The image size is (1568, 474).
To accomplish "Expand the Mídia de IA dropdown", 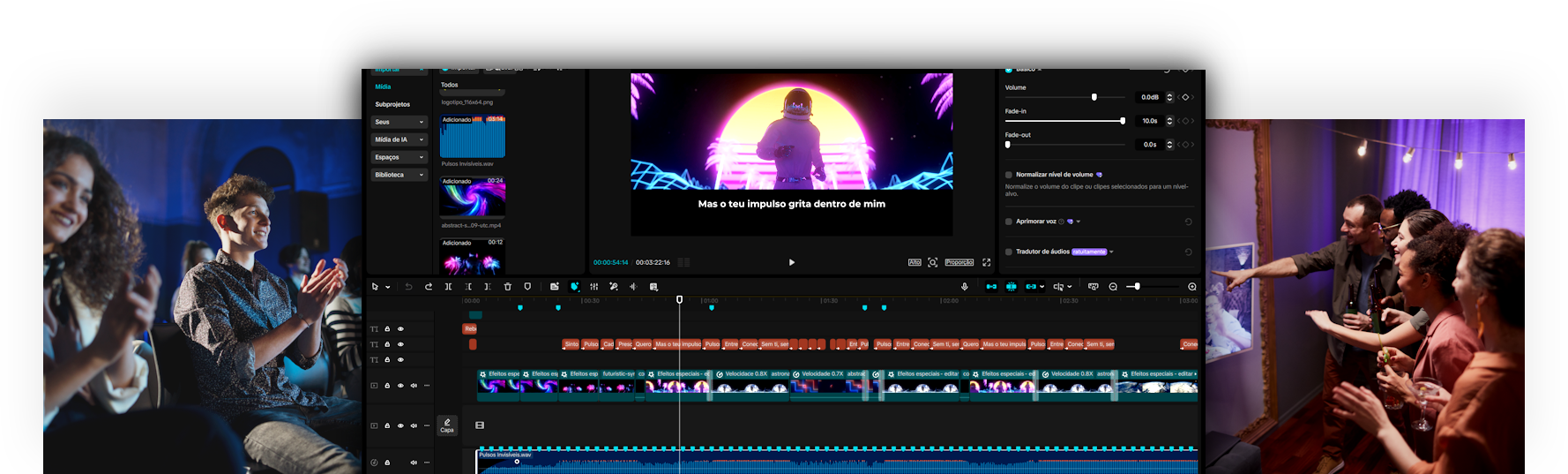I will [x=422, y=139].
